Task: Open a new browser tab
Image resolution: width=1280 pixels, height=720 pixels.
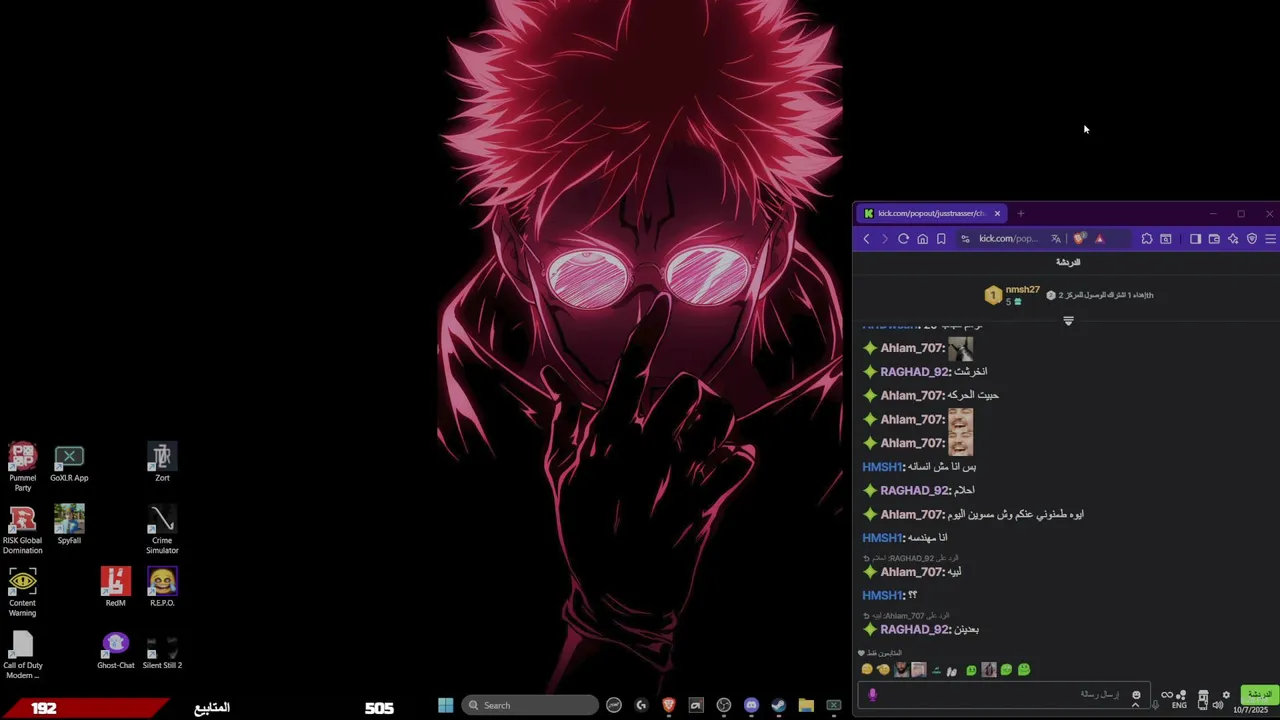Action: coord(1020,213)
